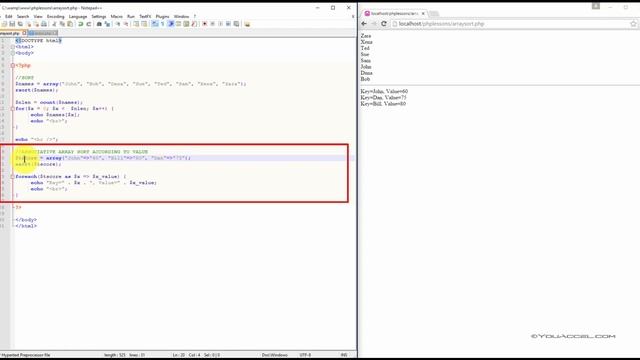640x360 pixels.
Task: Click the 'Key=John, Value=60' output line
Action: [x=384, y=91]
